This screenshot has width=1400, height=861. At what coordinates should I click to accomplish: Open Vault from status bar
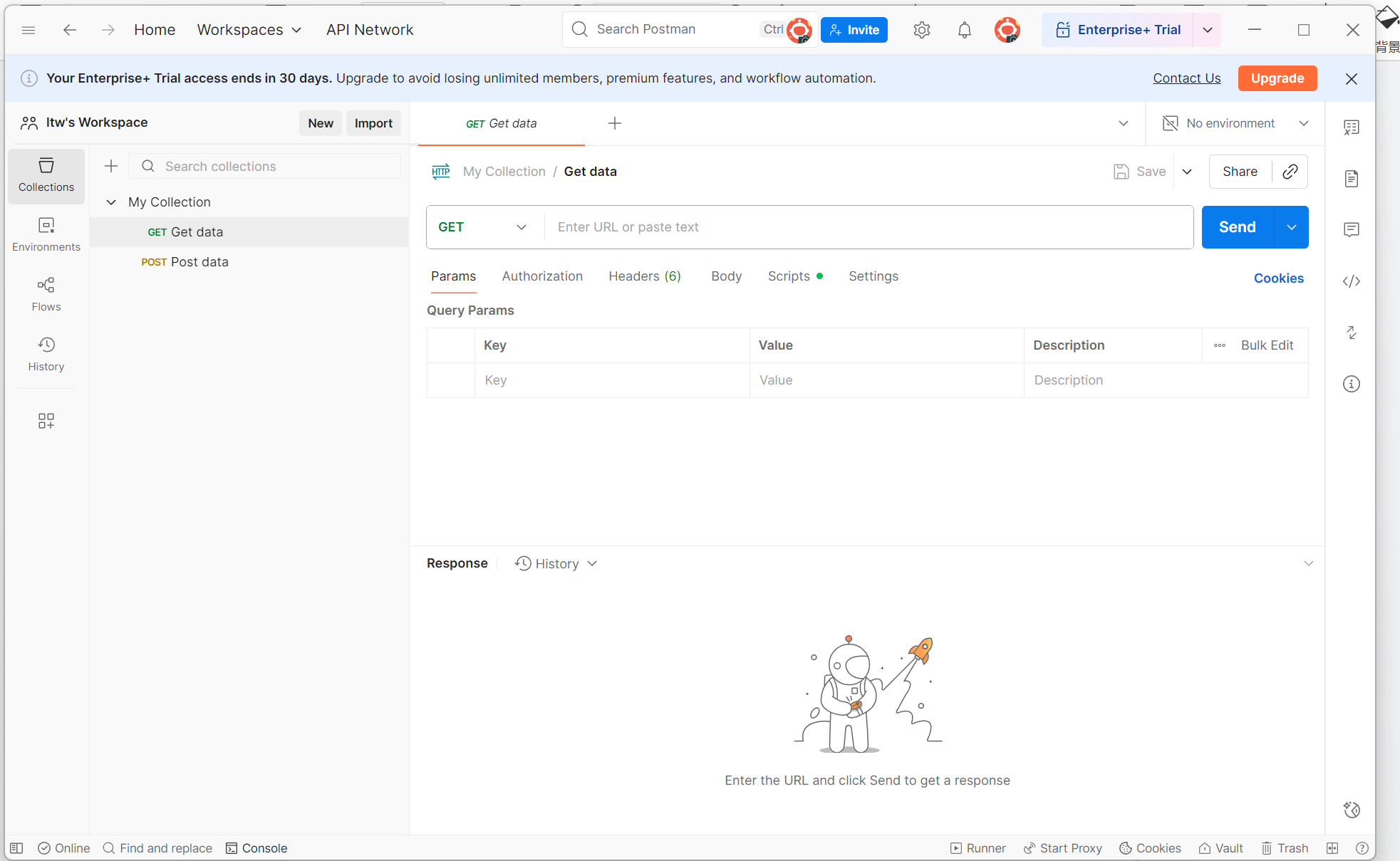click(1221, 848)
